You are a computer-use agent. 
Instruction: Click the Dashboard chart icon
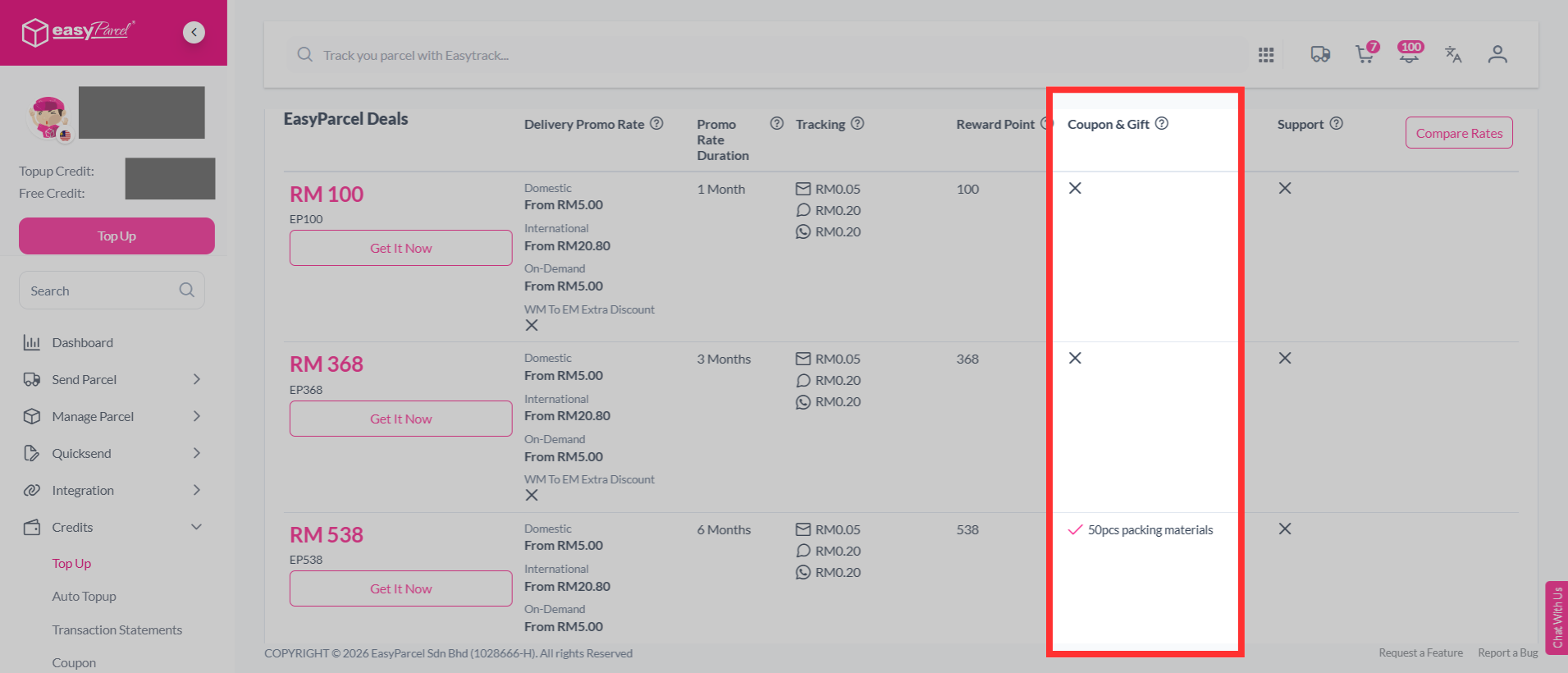32,342
